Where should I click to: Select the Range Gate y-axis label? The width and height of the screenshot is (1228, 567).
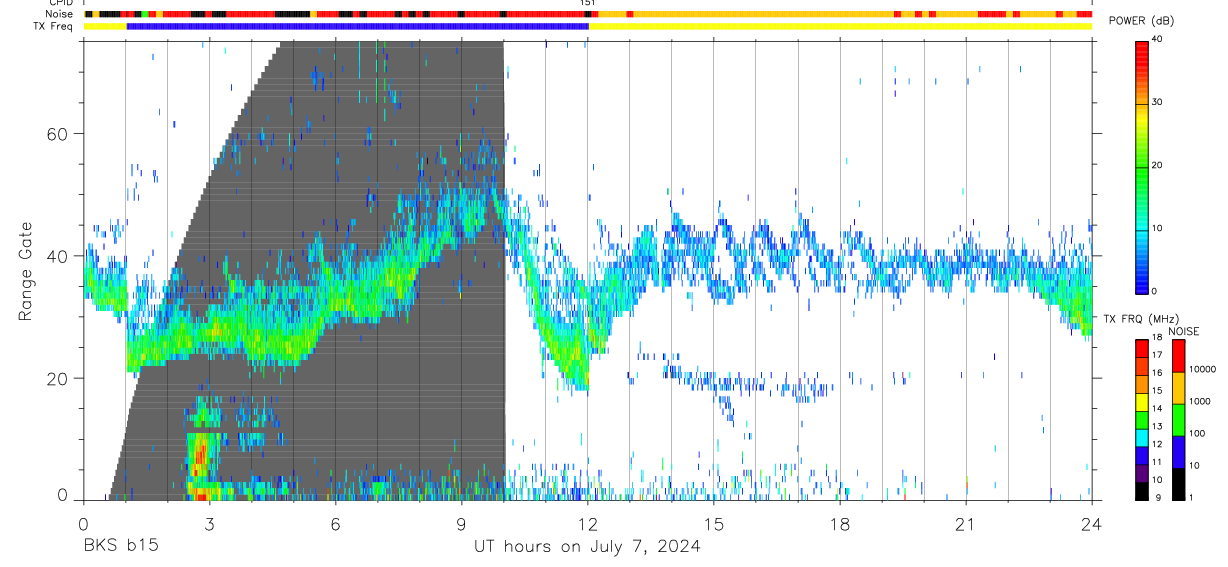(27, 270)
